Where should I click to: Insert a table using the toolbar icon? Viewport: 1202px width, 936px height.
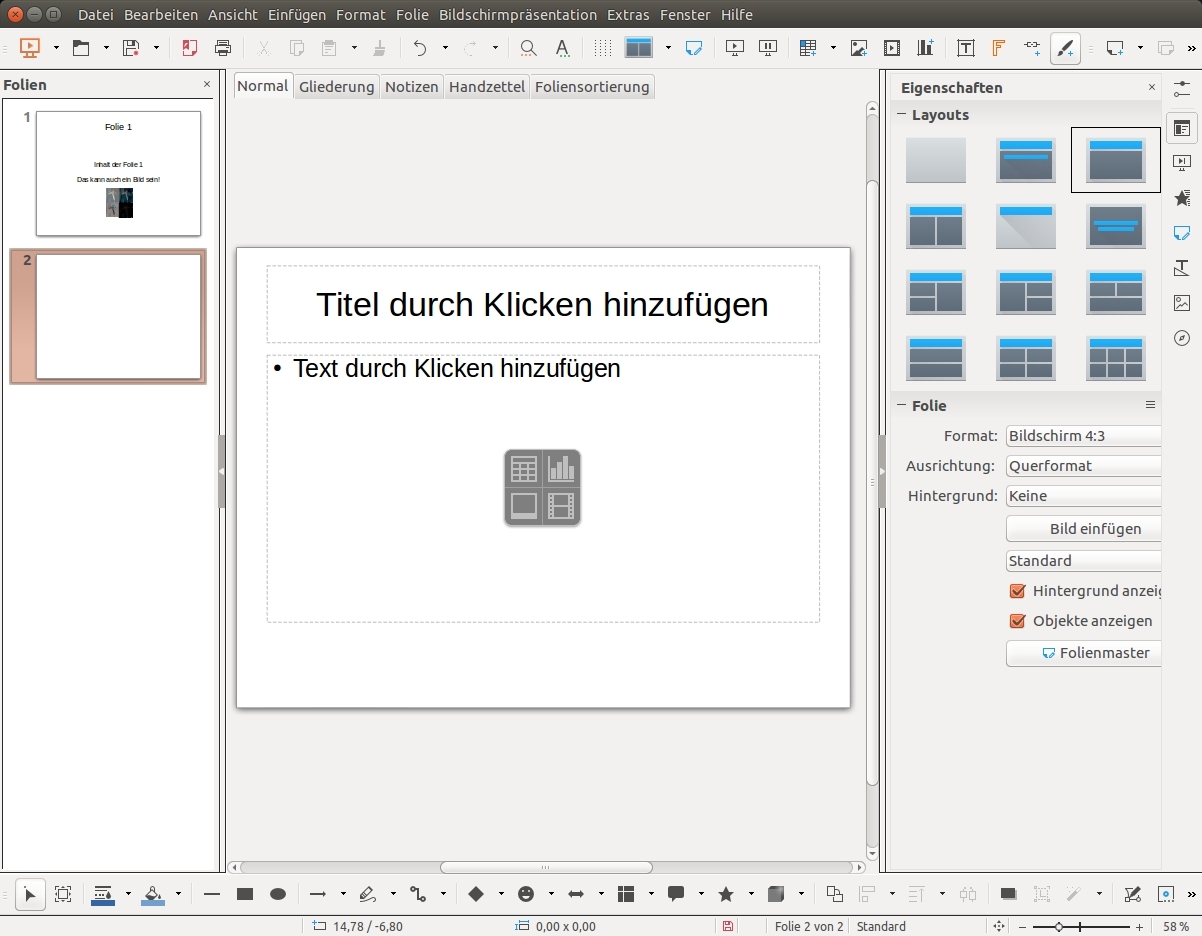tap(808, 48)
